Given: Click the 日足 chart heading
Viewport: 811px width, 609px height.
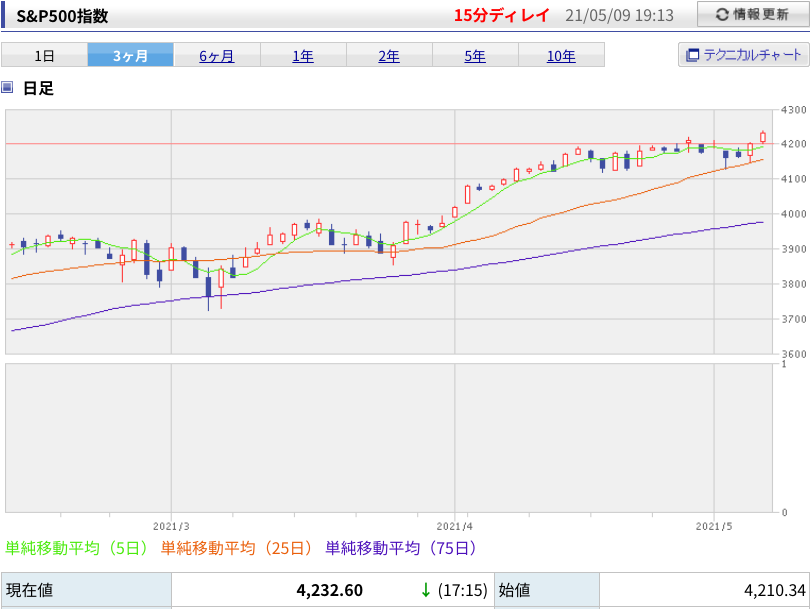Looking at the screenshot, I should 38,88.
